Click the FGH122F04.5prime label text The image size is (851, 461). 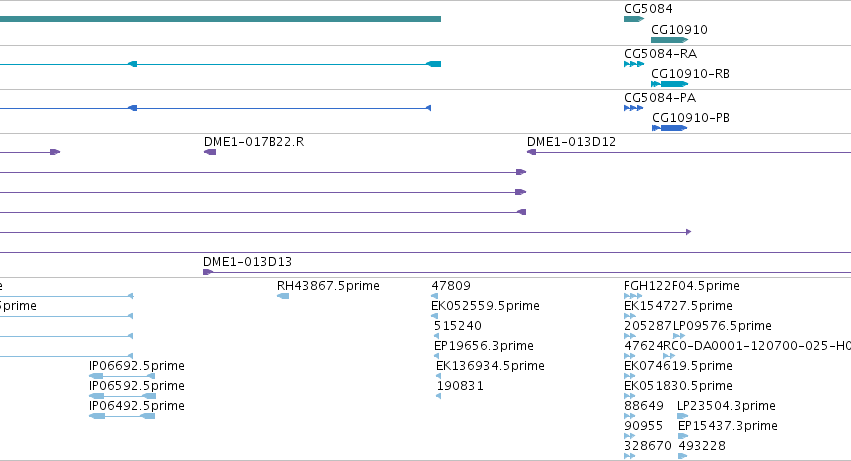[x=682, y=286]
